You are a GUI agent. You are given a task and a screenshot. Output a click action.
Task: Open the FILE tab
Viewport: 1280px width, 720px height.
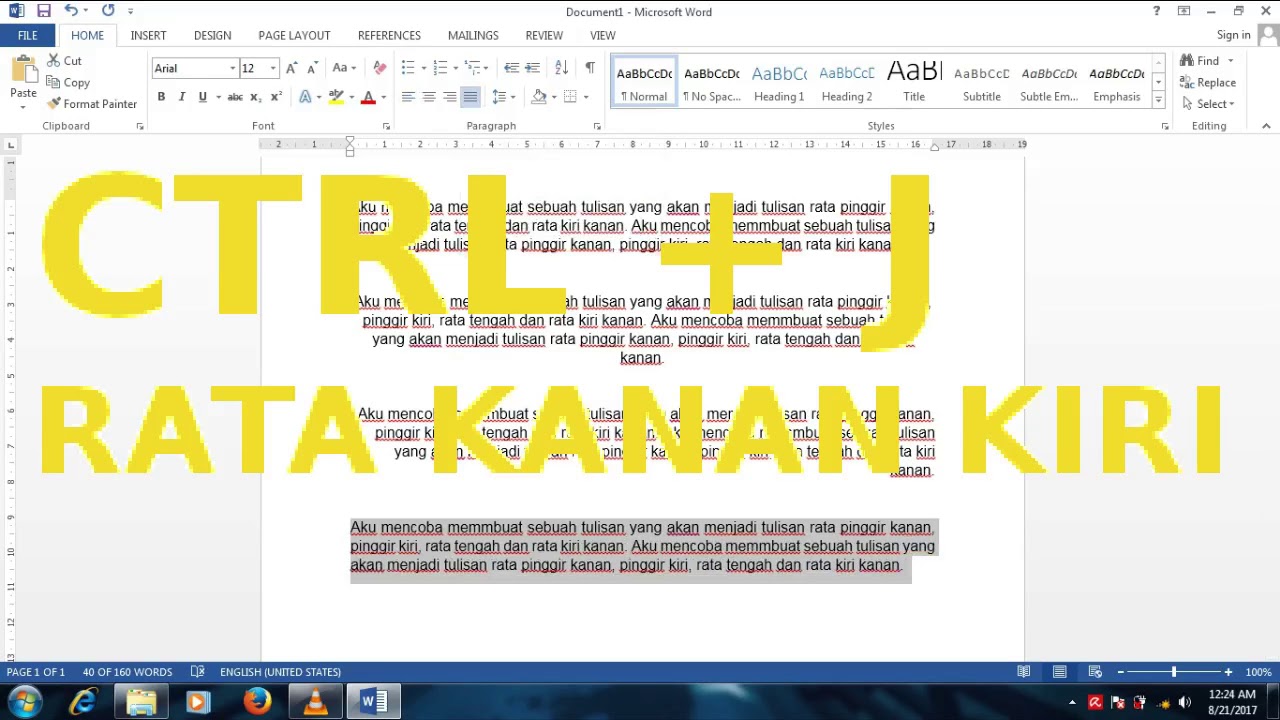[x=27, y=35]
